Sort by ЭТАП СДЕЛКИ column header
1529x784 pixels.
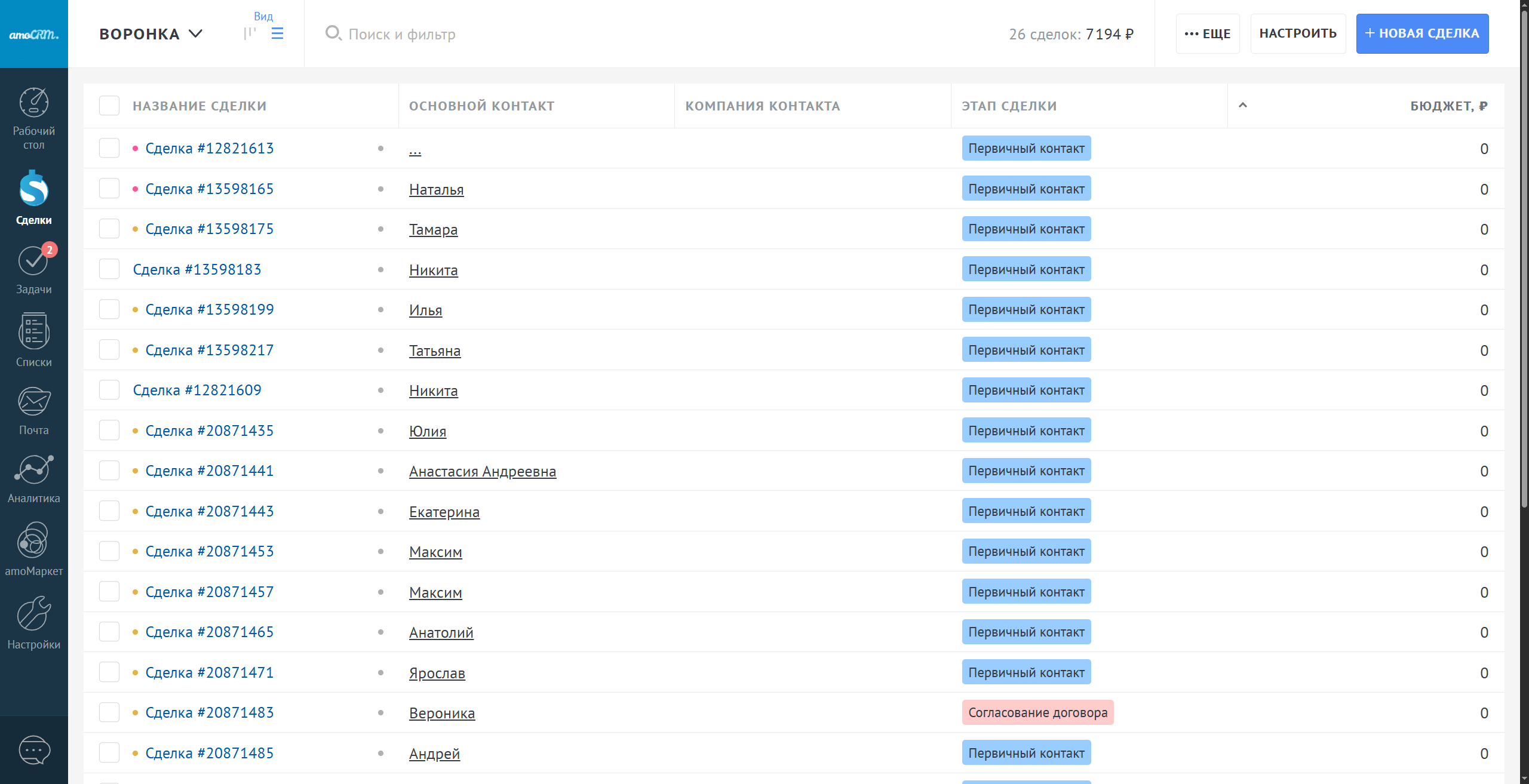point(1009,106)
